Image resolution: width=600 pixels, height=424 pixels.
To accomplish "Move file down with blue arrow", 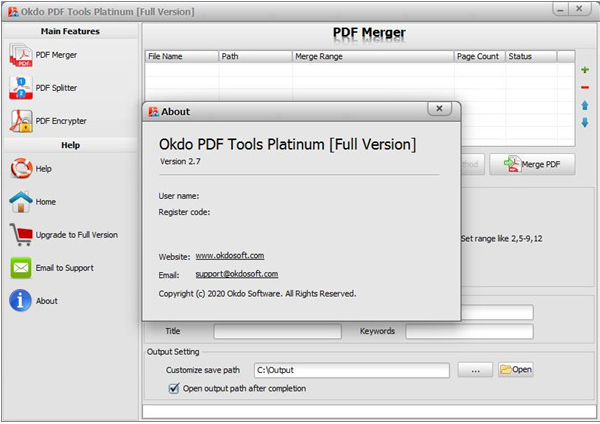I will [x=585, y=122].
